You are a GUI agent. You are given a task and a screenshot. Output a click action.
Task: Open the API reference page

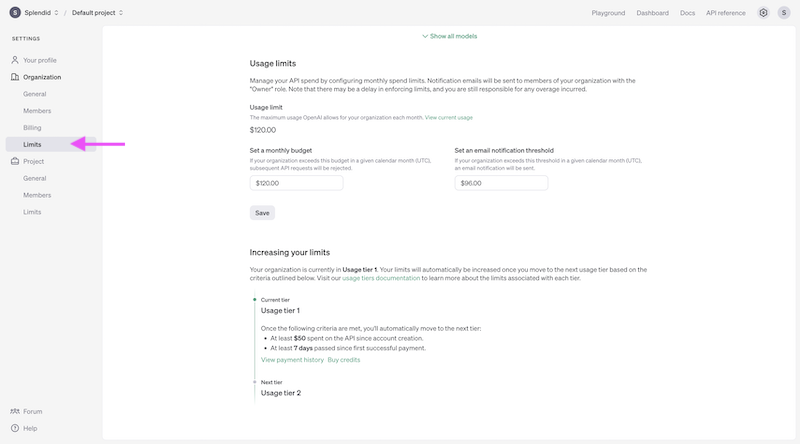[725, 13]
